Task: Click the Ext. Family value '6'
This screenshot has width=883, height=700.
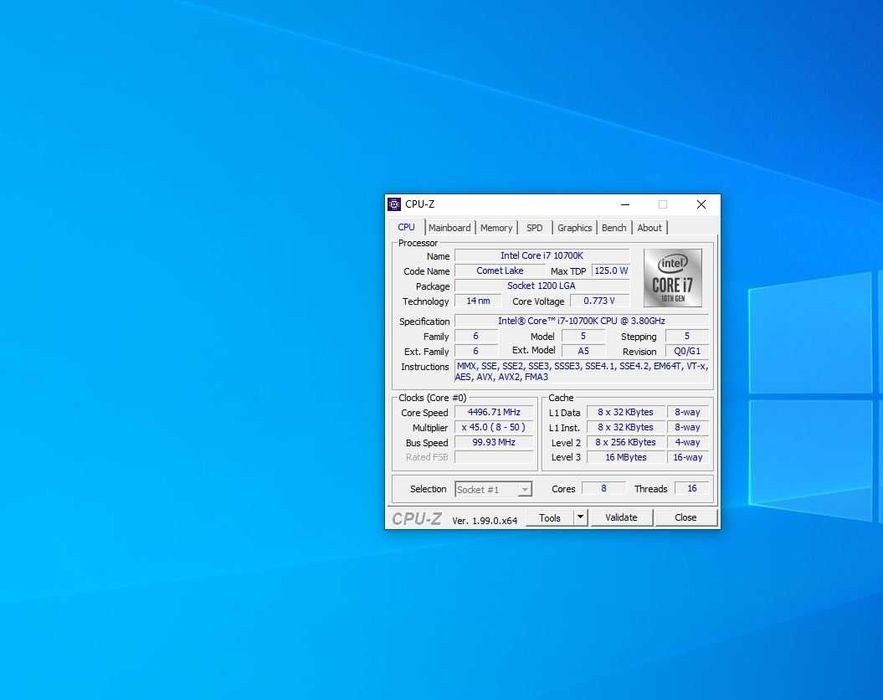Action: (x=476, y=351)
